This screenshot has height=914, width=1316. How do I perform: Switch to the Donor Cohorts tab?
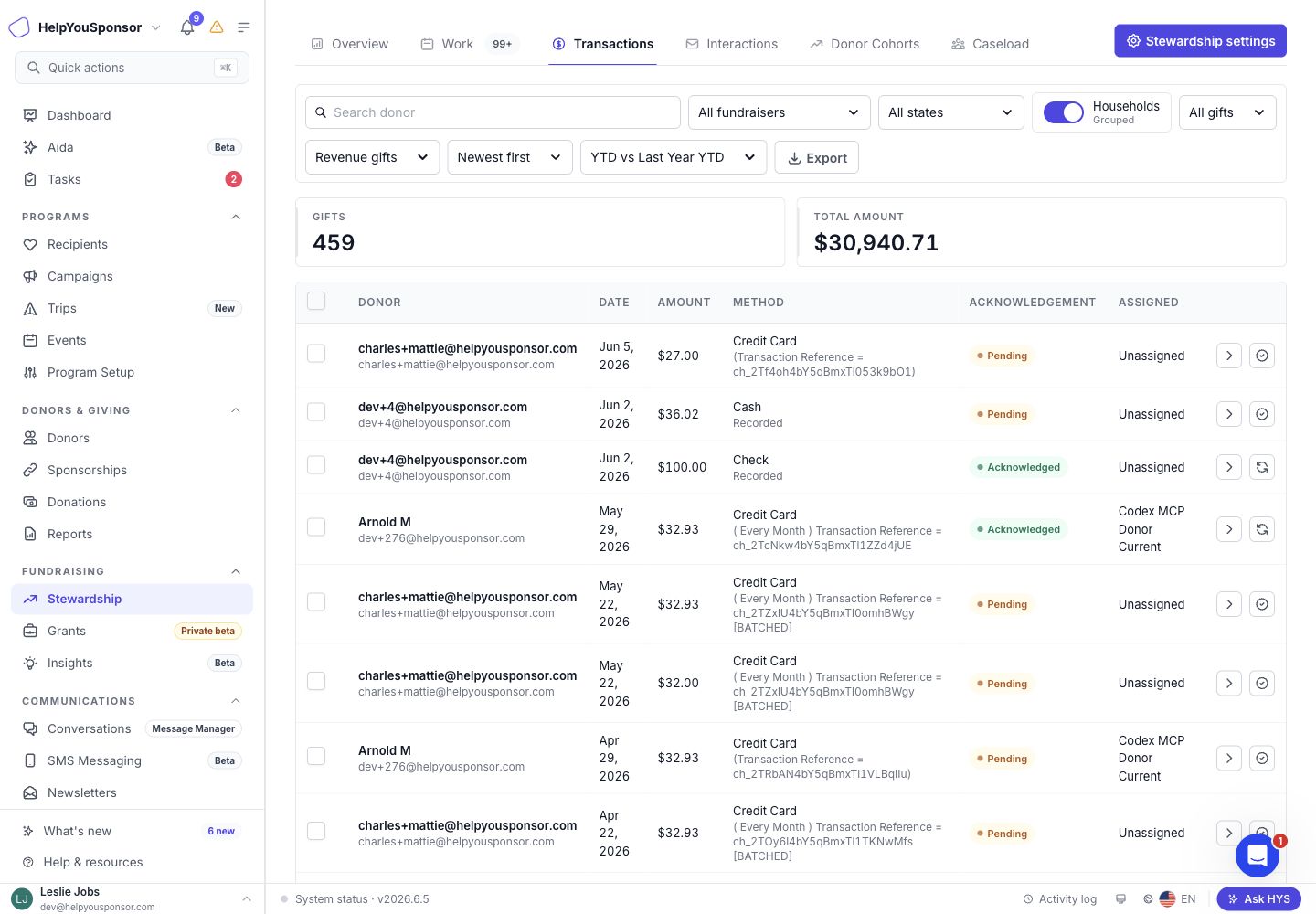coord(865,44)
